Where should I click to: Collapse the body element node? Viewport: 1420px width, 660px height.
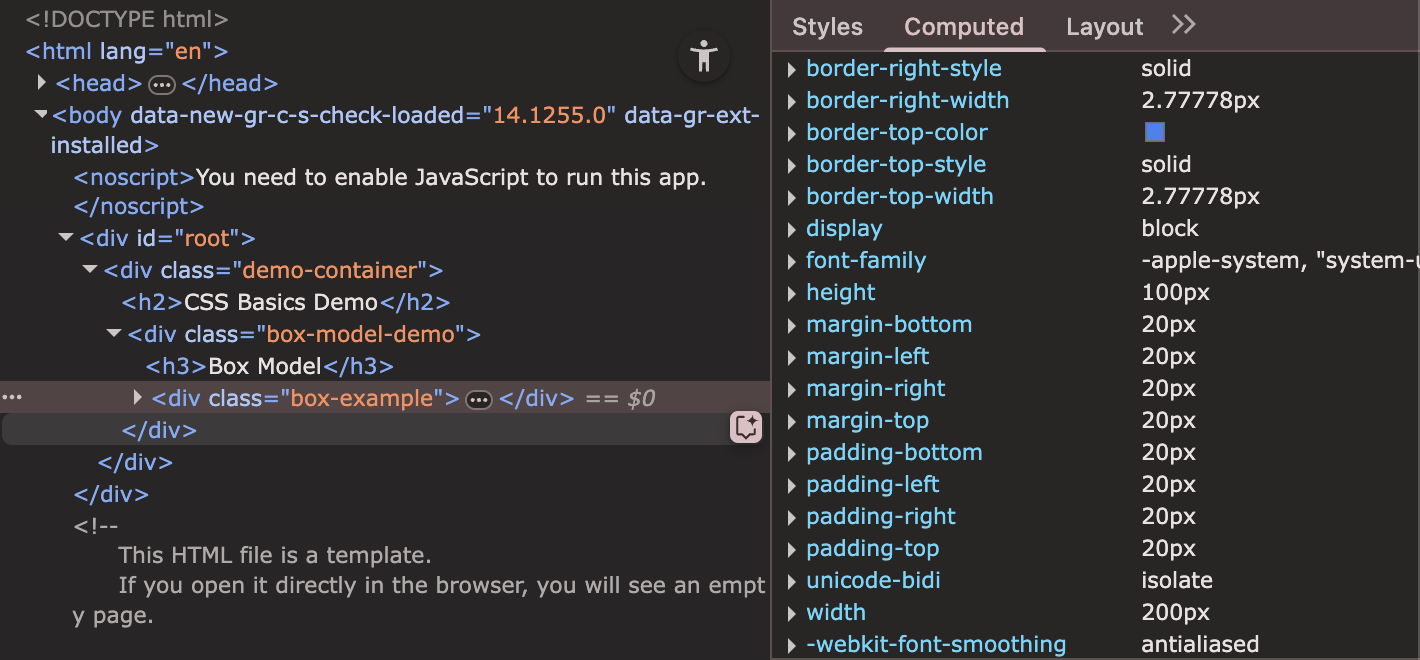41,115
